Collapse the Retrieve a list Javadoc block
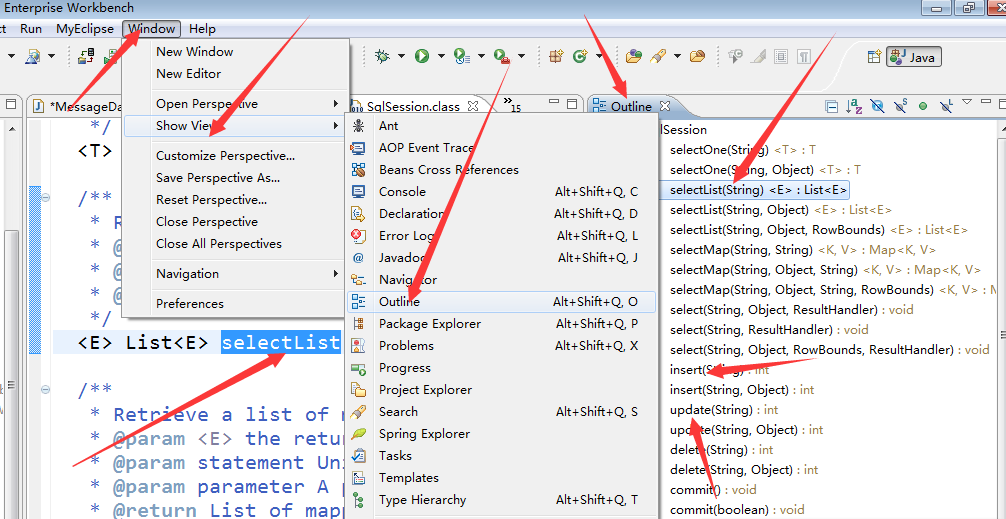This screenshot has width=1006, height=519. (x=46, y=388)
